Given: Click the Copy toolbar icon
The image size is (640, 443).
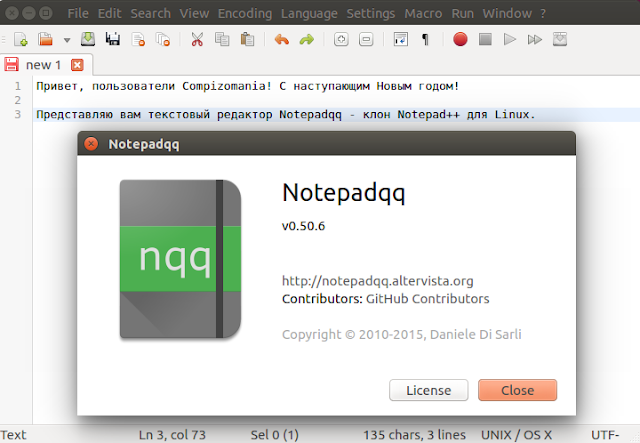Looking at the screenshot, I should pos(222,40).
